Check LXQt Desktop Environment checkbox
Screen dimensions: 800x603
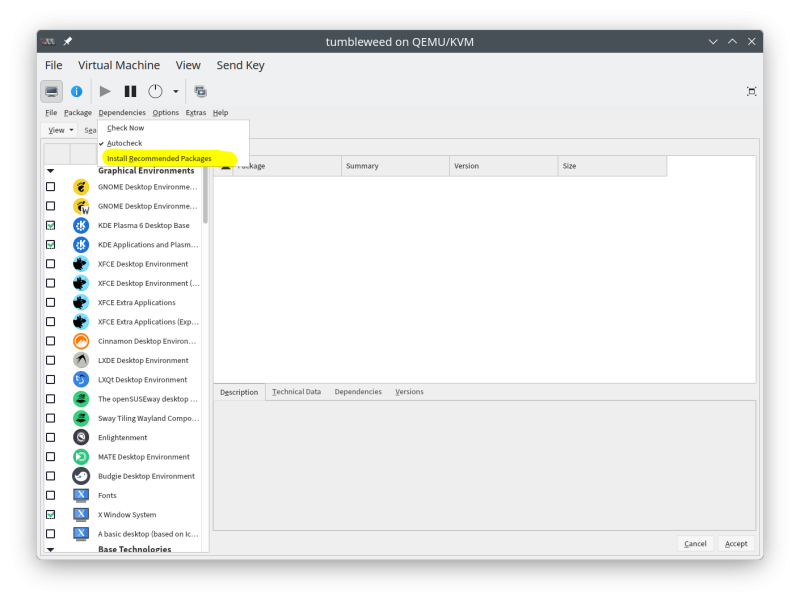(x=51, y=380)
